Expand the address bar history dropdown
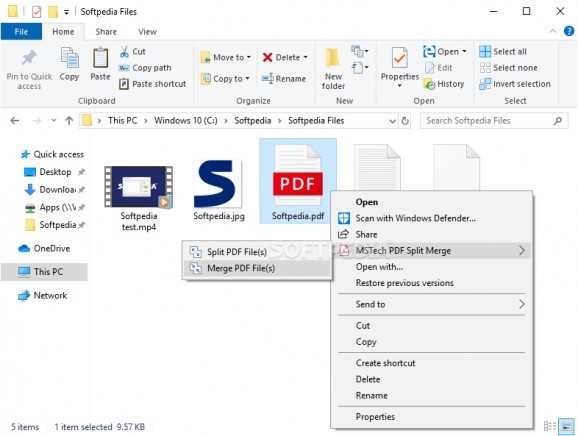The image size is (578, 436). 392,121
